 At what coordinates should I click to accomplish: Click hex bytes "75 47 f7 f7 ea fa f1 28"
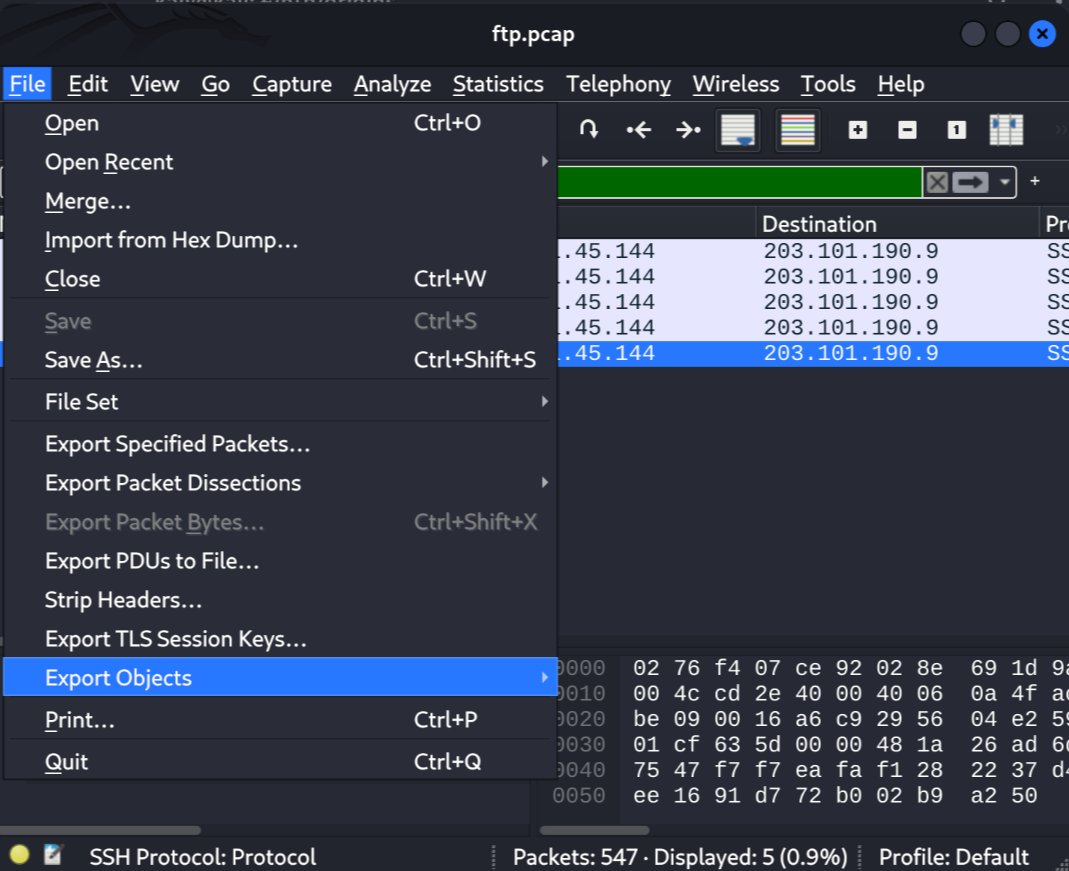click(787, 770)
